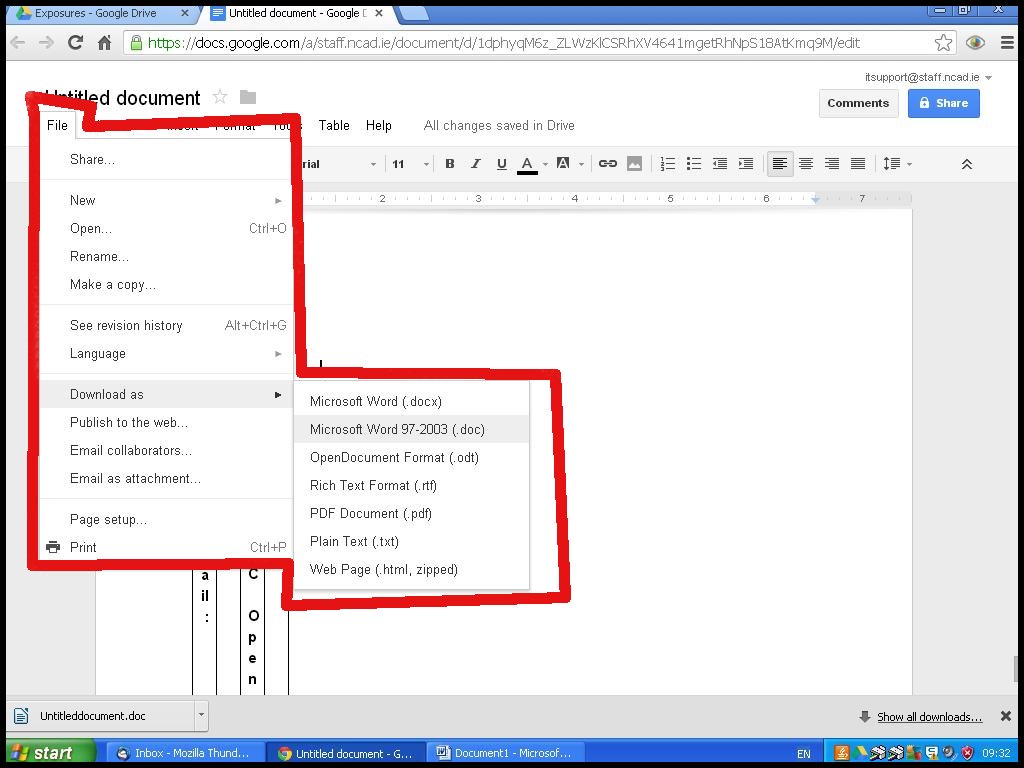Open the downloaded Untitleddocument.doc file
This screenshot has width=1024, height=768.
pos(101,716)
